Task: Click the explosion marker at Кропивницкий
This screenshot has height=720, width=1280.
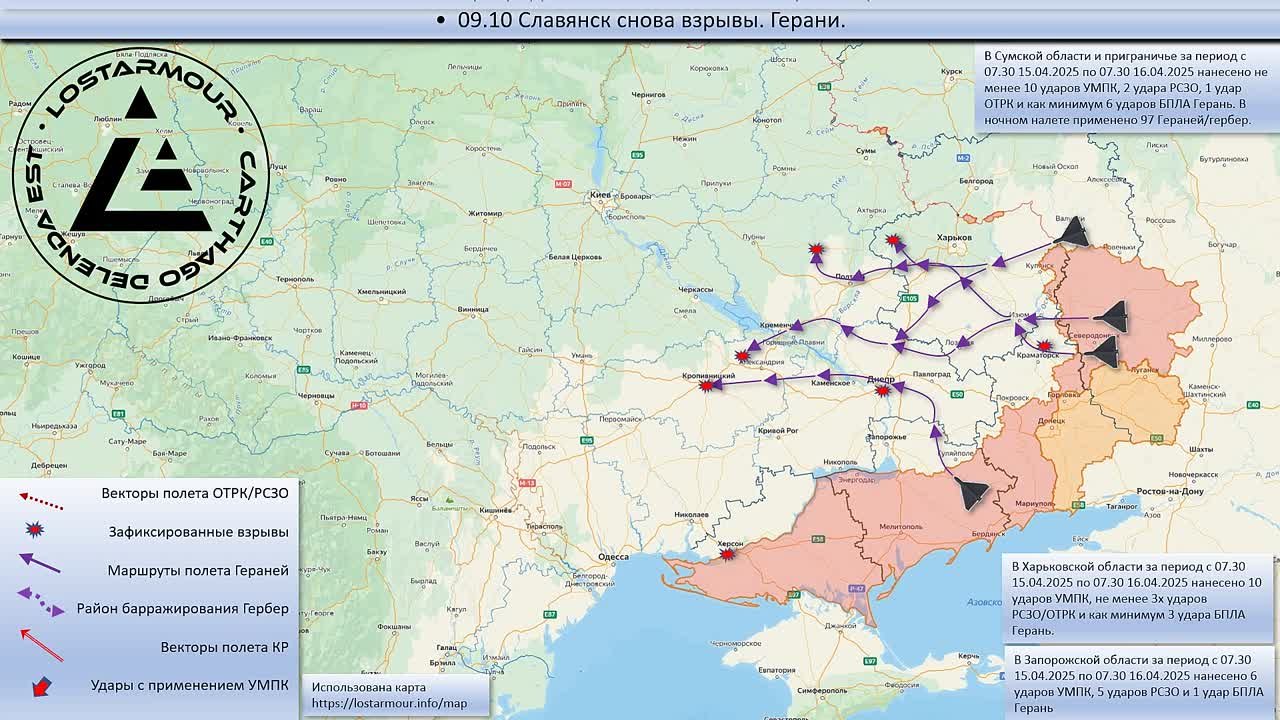Action: [708, 384]
